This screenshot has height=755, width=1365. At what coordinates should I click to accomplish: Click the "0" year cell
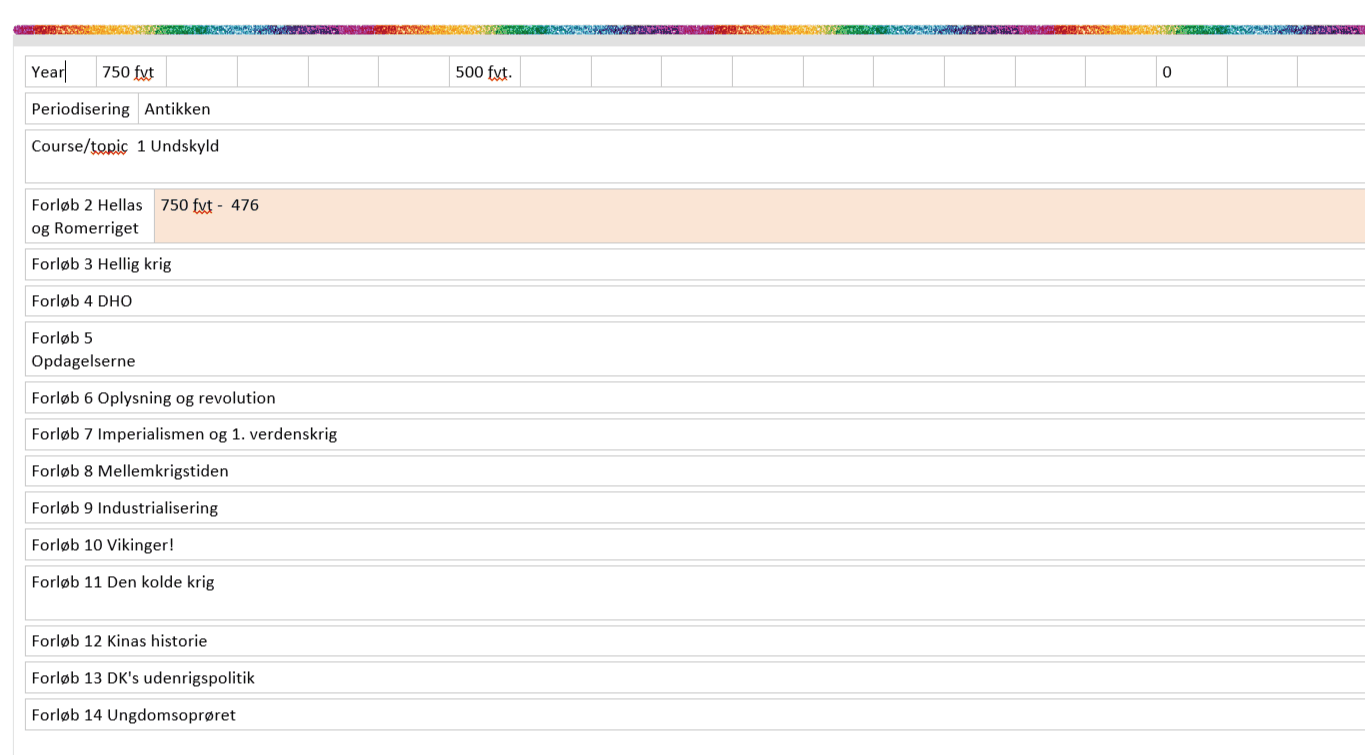click(x=1191, y=72)
